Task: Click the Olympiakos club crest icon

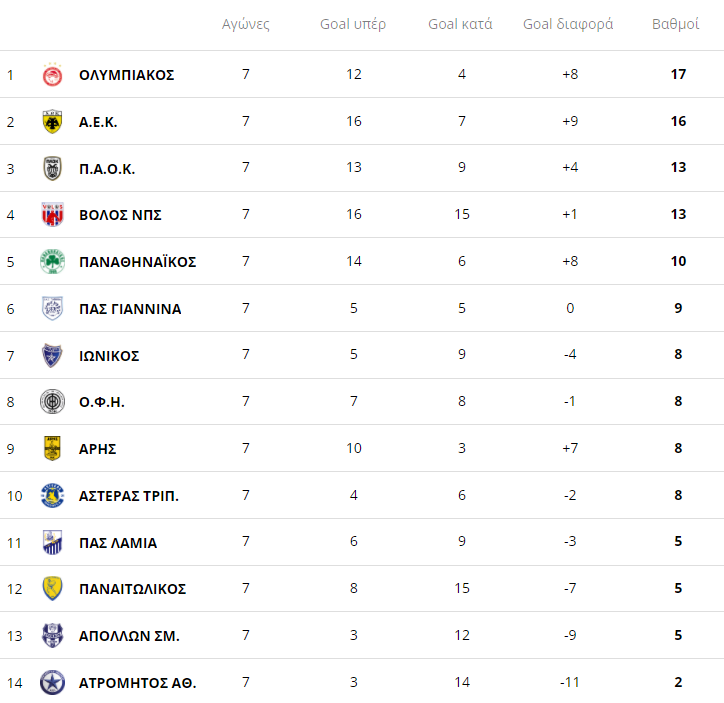Action: (52, 75)
